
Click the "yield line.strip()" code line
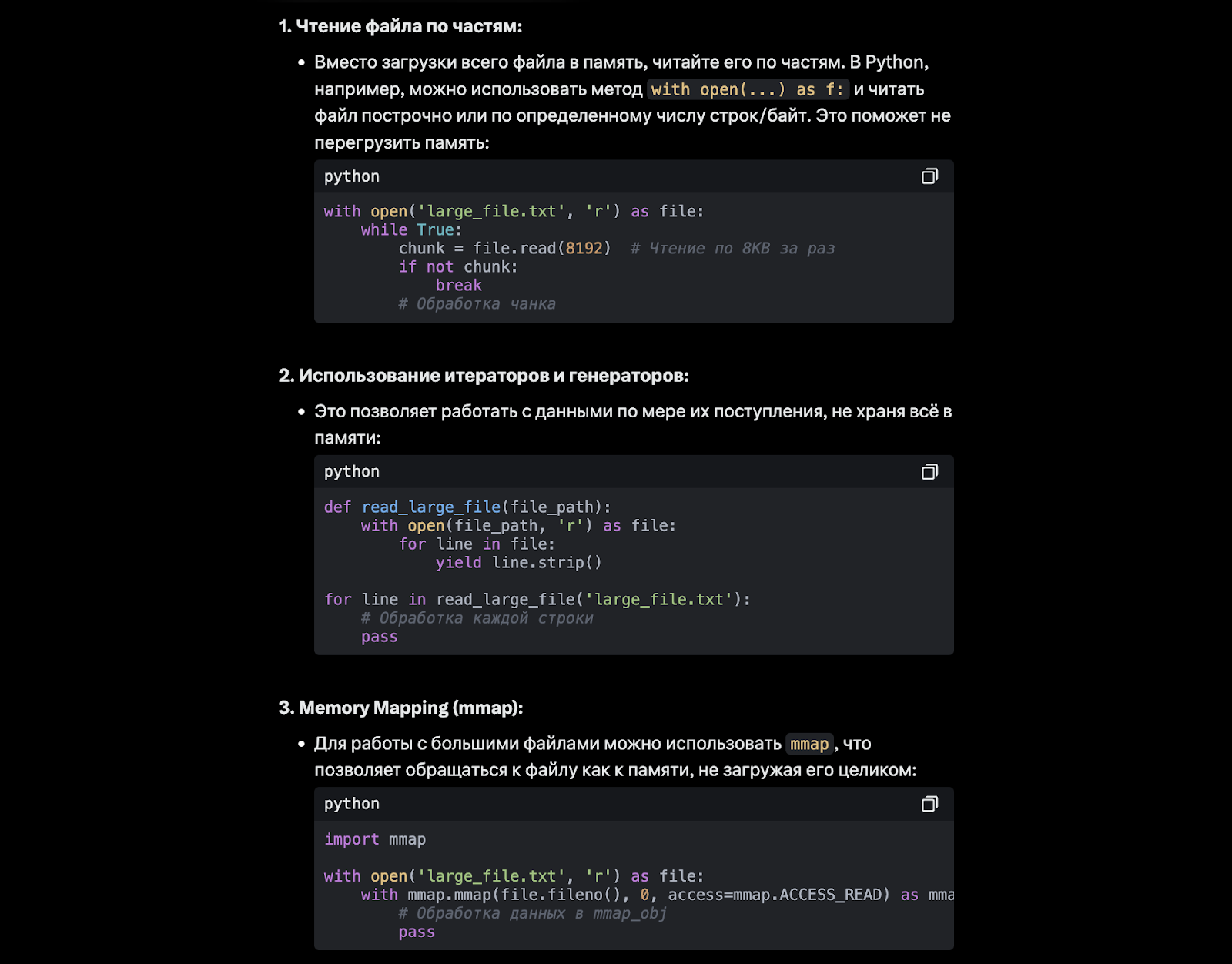click(x=518, y=563)
